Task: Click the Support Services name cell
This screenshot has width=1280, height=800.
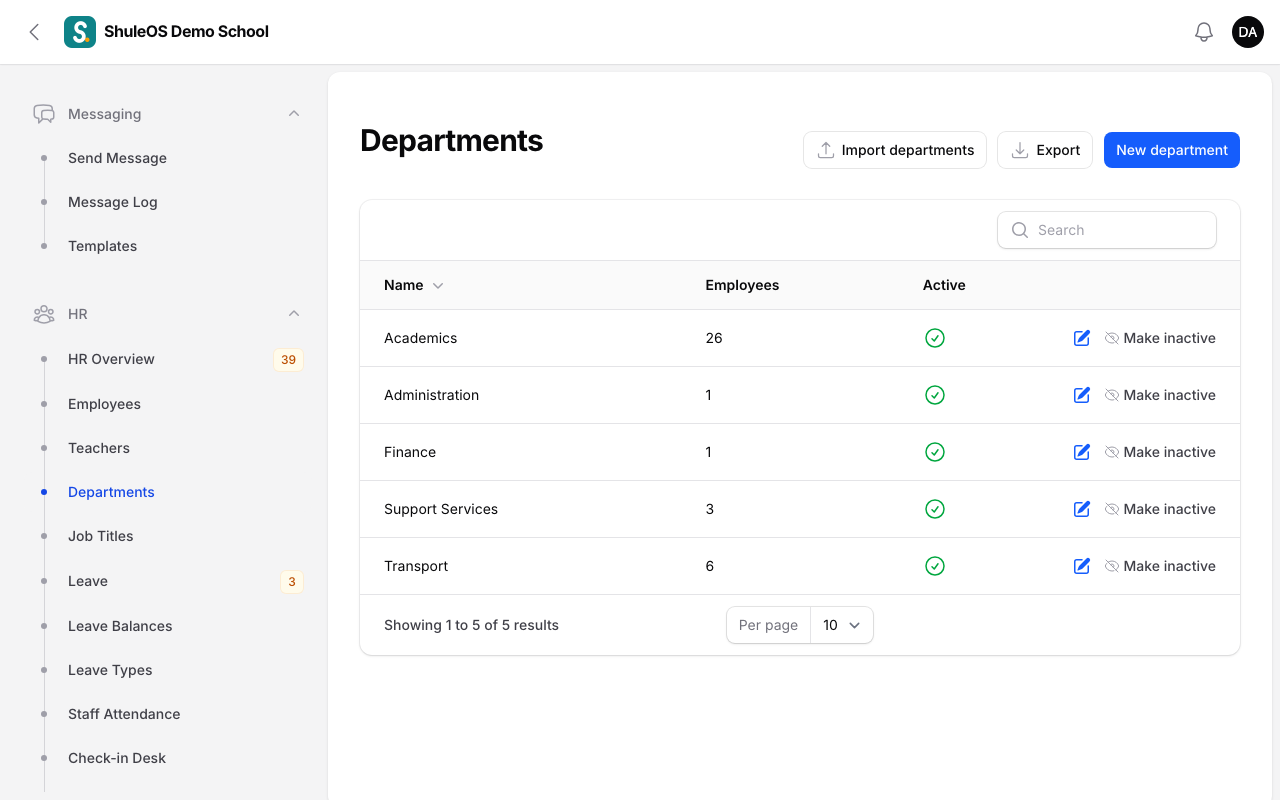Action: 441,509
